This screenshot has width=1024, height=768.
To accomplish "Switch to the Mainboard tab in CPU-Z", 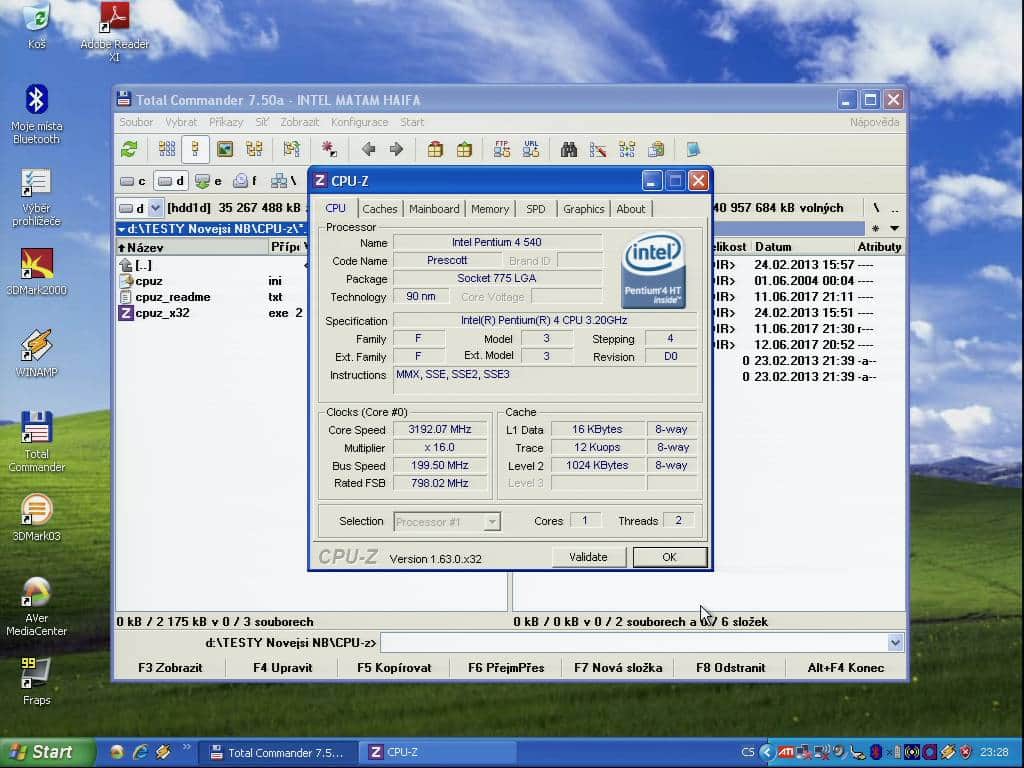I will tap(434, 209).
